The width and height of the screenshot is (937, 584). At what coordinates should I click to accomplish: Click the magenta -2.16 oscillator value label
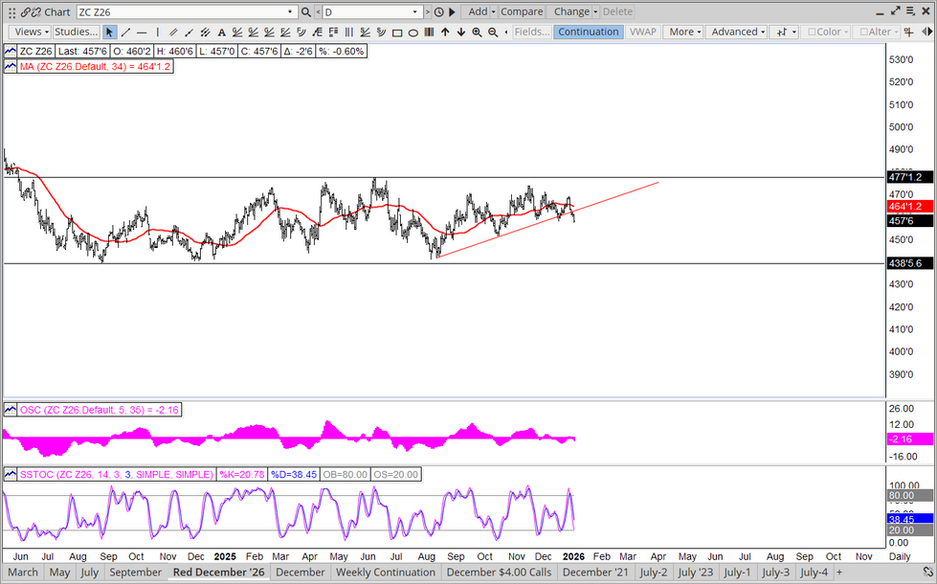[910, 439]
